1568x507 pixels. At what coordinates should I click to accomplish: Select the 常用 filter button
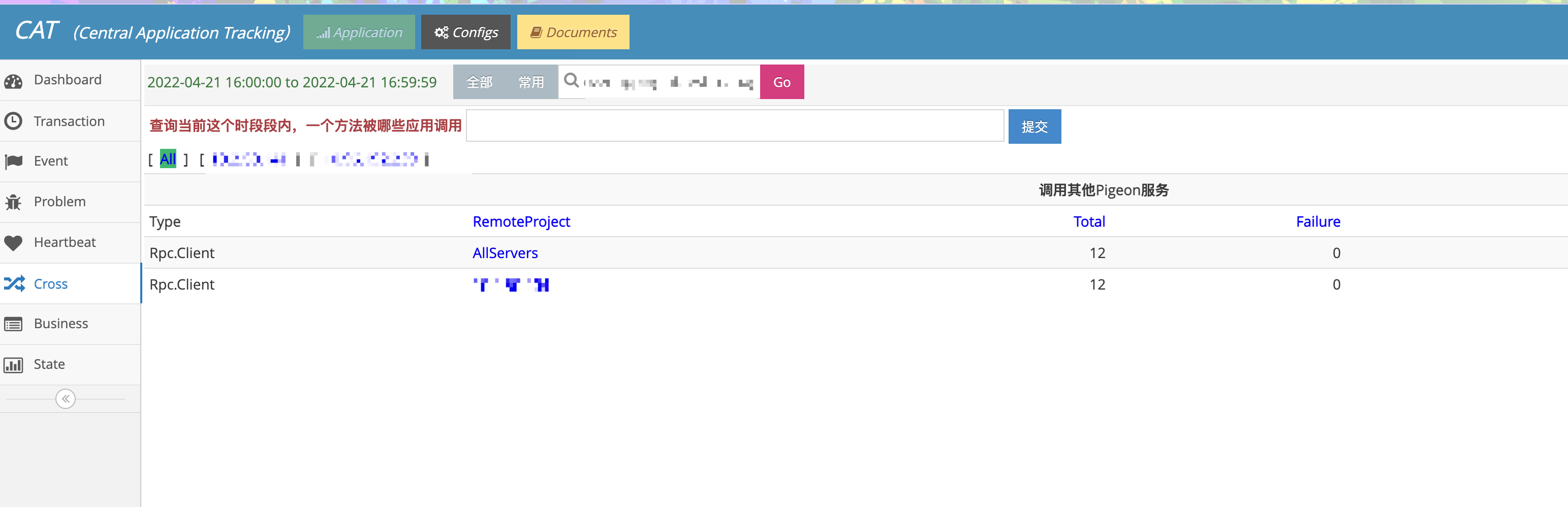click(531, 82)
